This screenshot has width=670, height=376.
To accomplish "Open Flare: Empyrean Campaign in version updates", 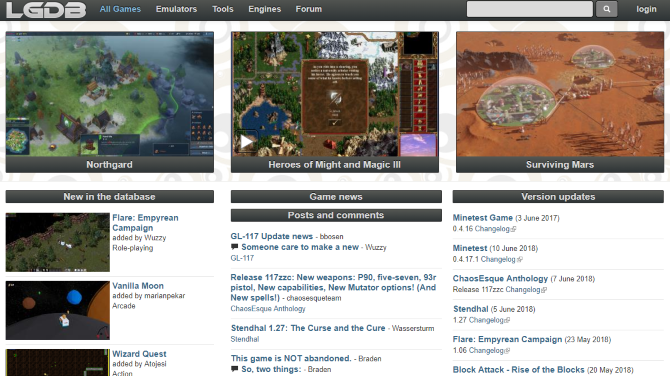I will point(508,339).
